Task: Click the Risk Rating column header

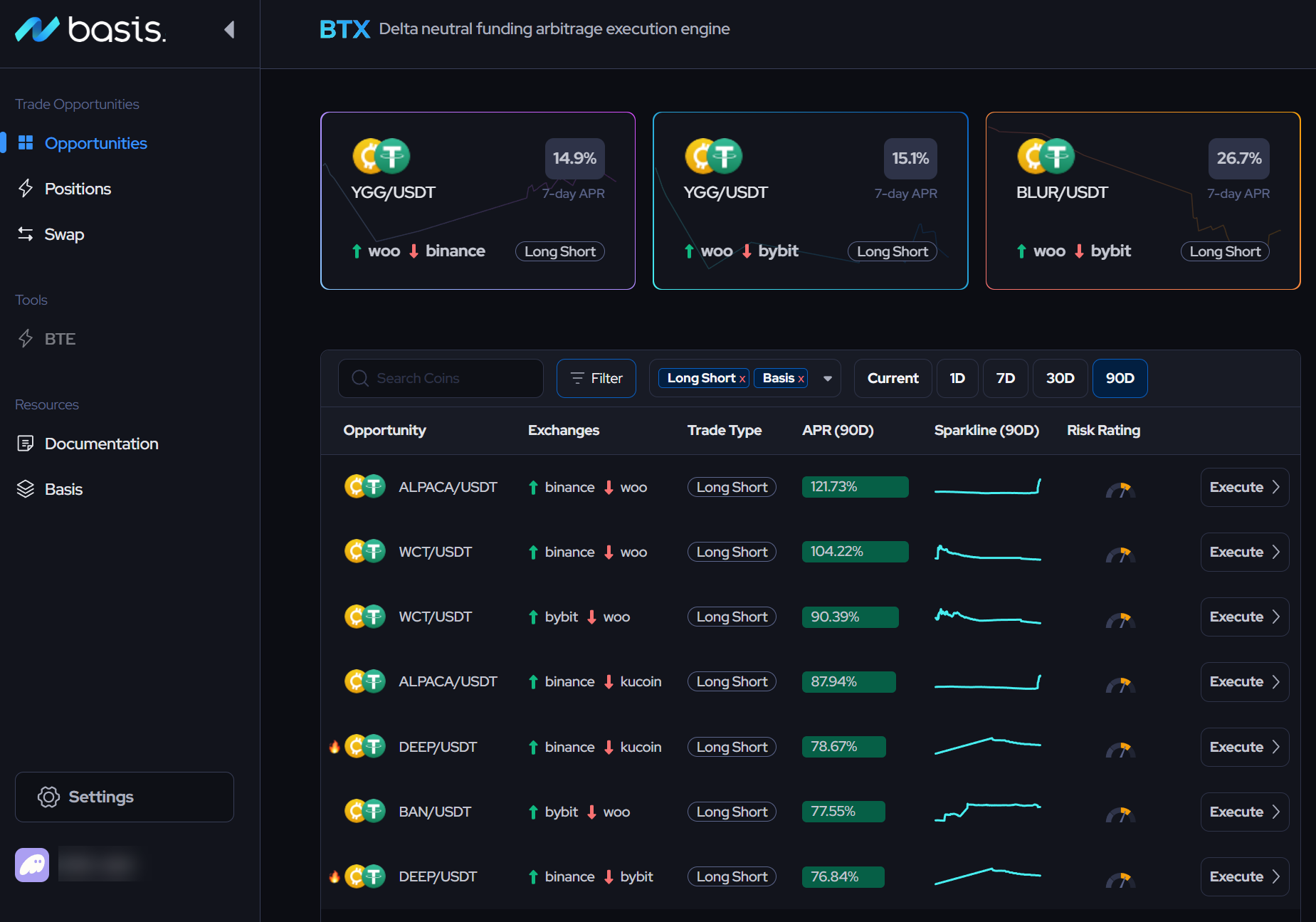Action: click(1103, 430)
